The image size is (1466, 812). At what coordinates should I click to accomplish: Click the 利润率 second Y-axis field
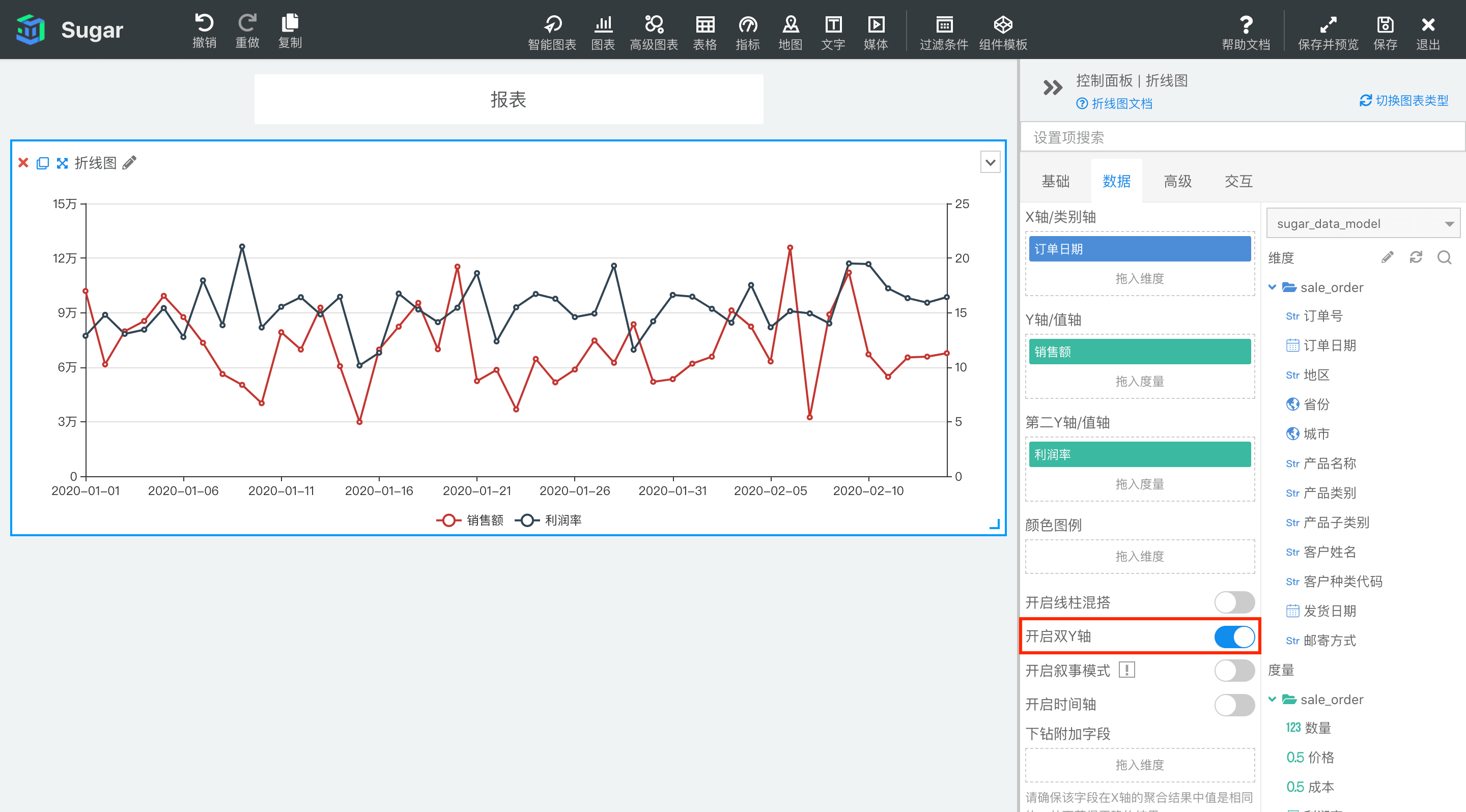click(1139, 455)
